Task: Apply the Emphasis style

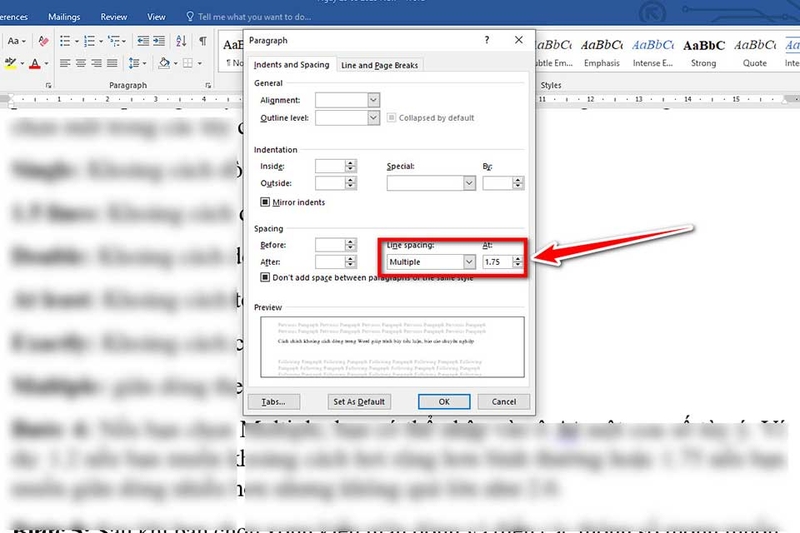Action: (602, 53)
